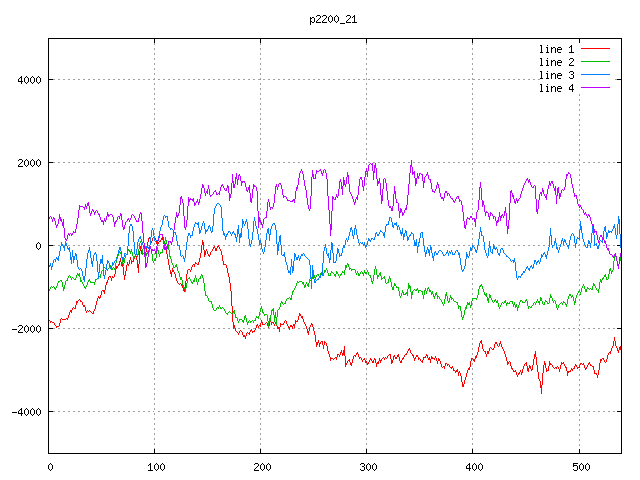This screenshot has height=480, width=640.
Task: Toggle the line 1 legend label
Action: click(556, 49)
